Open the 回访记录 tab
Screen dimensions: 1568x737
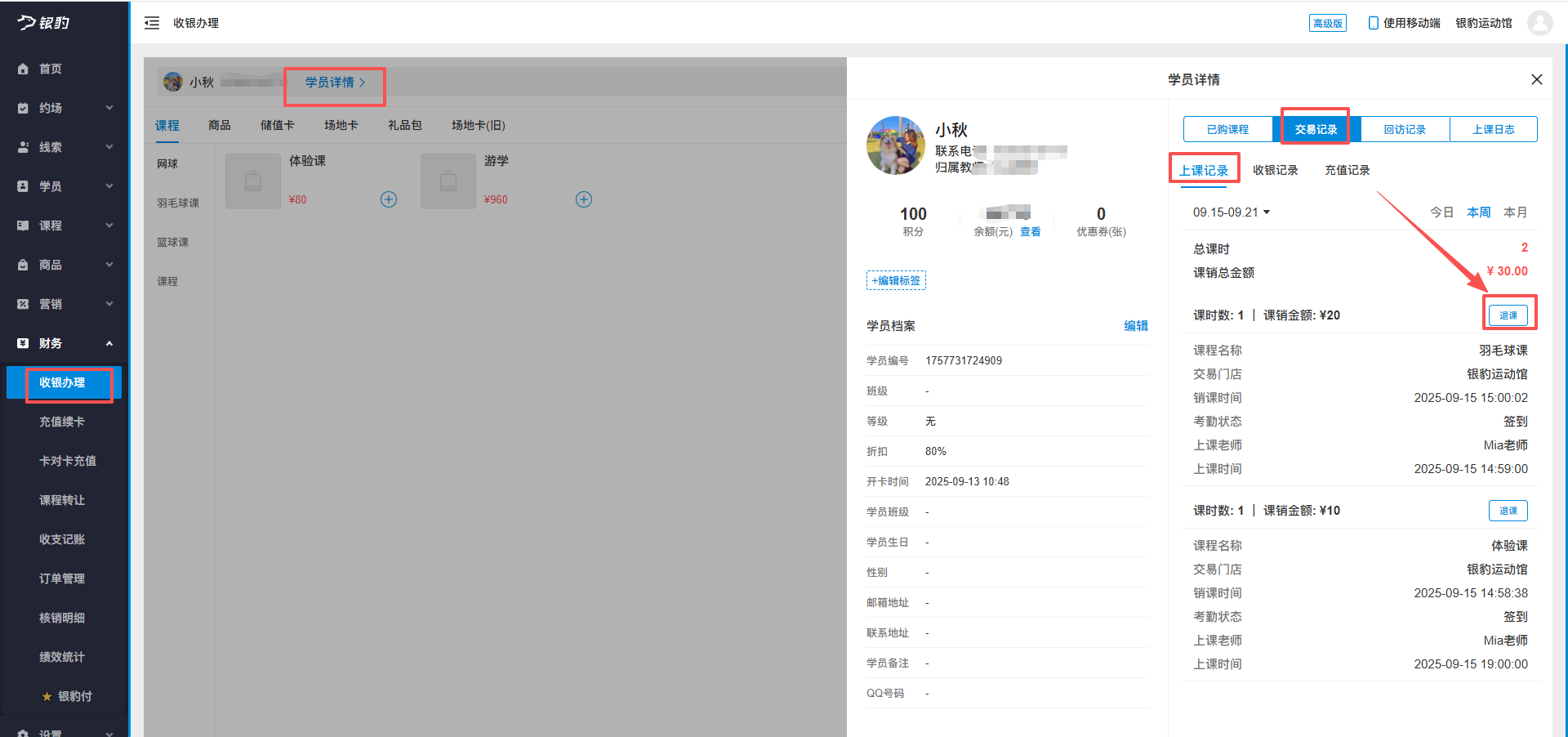tap(1404, 128)
